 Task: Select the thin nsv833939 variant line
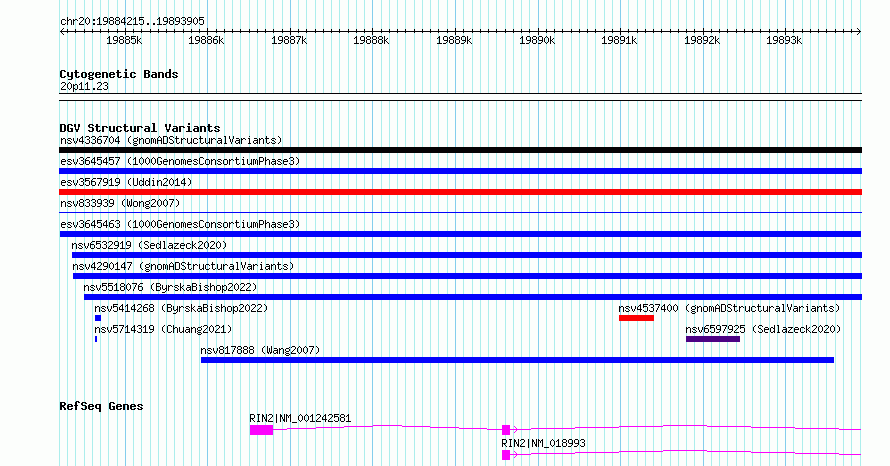[460, 213]
